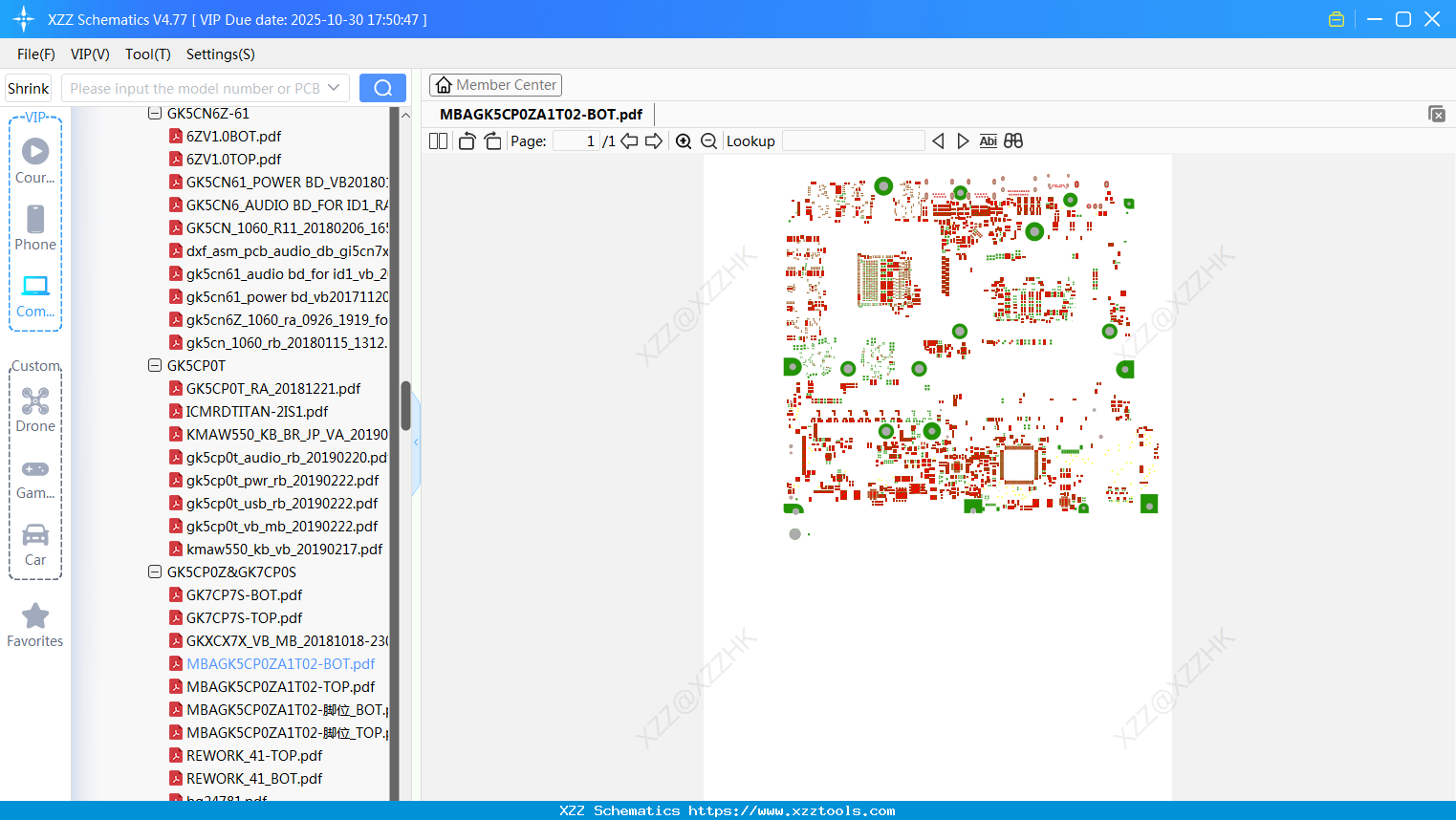
Task: Rotate the page counterclockwise
Action: click(467, 141)
